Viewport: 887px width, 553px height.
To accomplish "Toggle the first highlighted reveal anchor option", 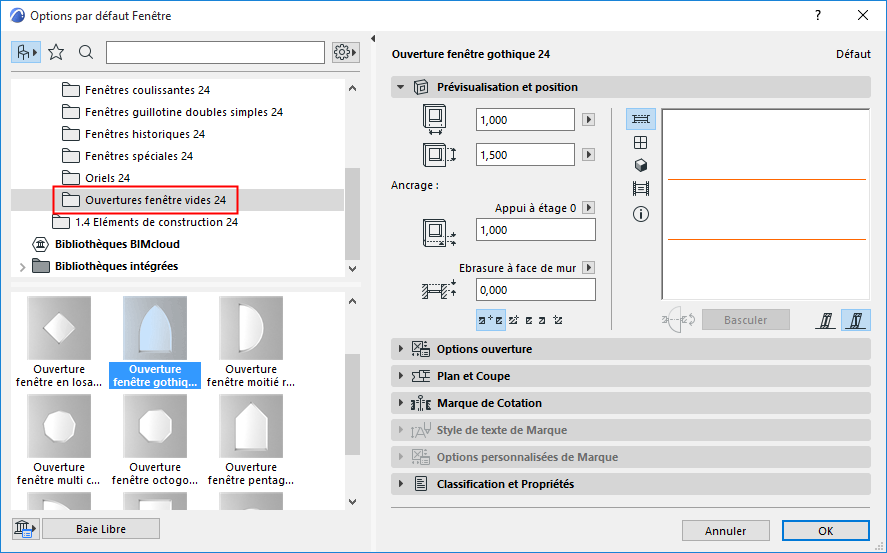I will [490, 320].
